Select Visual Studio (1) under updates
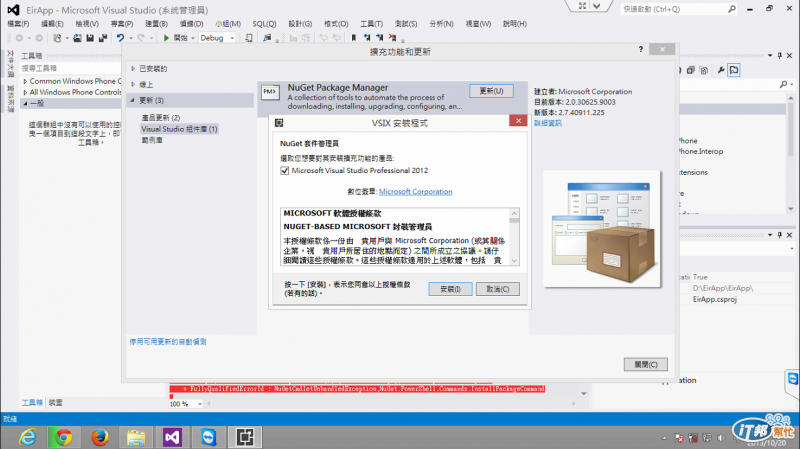The width and height of the screenshot is (800, 449). [x=179, y=129]
